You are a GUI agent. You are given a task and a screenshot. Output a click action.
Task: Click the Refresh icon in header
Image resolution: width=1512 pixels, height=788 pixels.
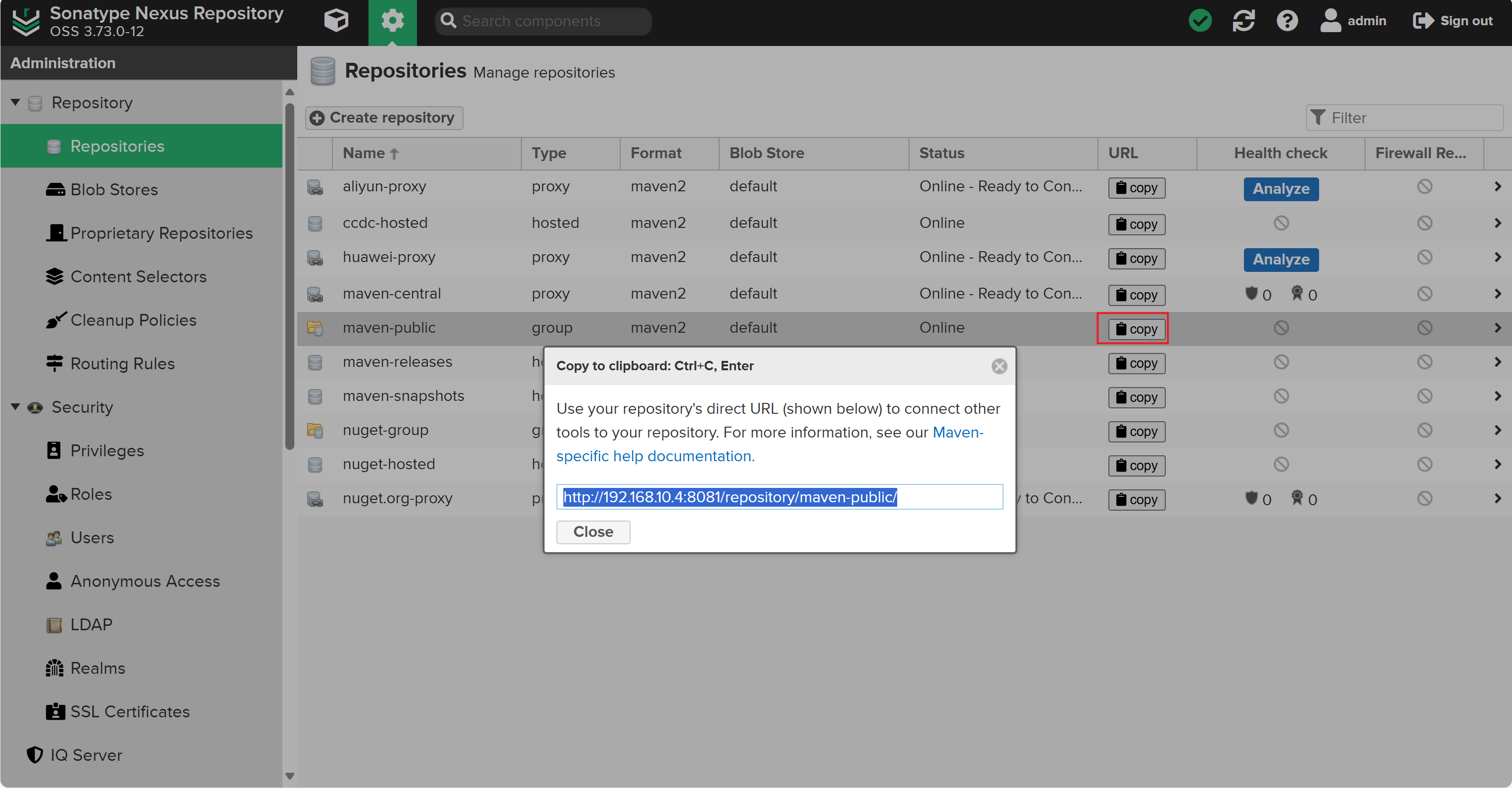click(1244, 21)
